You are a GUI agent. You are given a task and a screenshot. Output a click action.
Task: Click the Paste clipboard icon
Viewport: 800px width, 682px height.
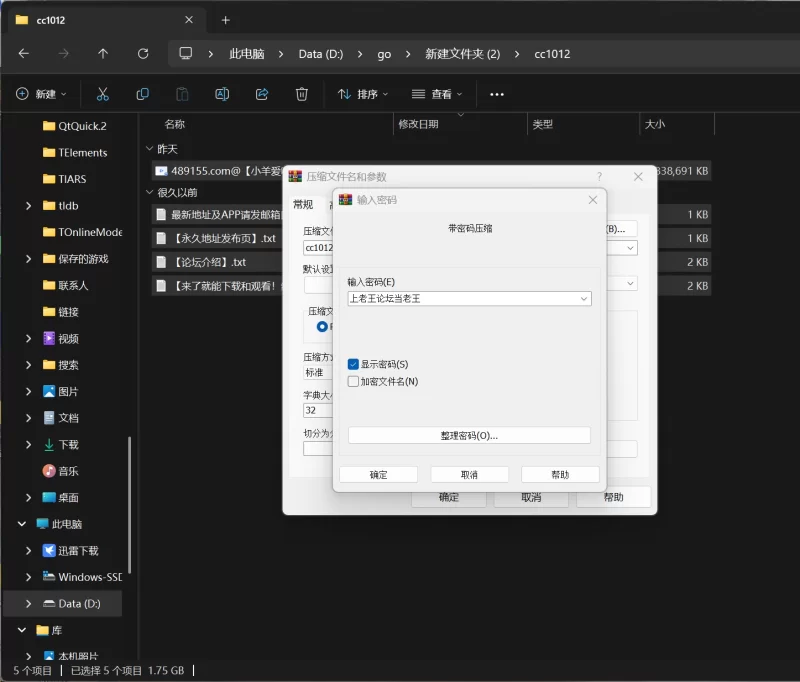coord(182,94)
